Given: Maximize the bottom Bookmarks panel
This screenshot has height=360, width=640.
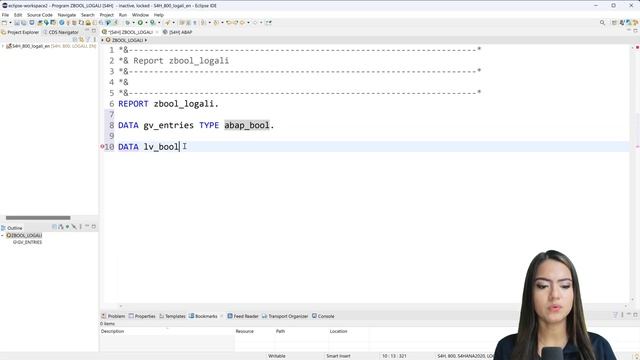Looking at the screenshot, I should 635,315.
